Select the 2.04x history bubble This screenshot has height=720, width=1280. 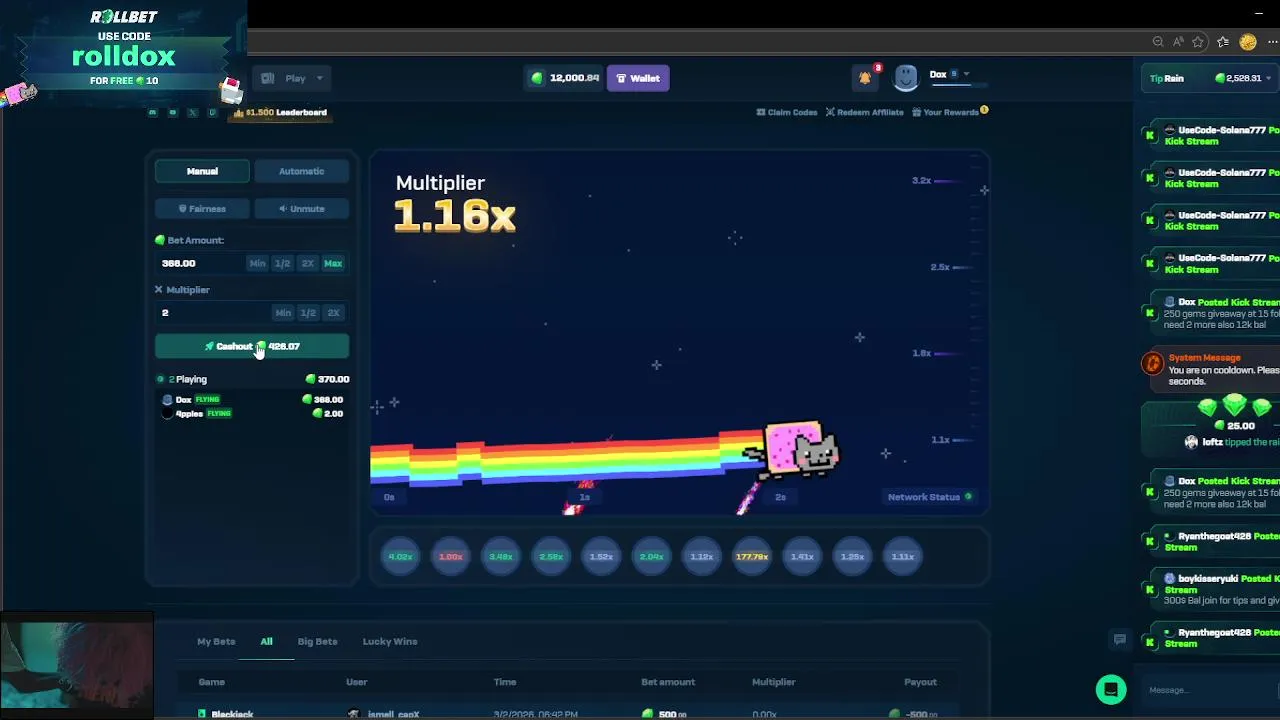[651, 556]
